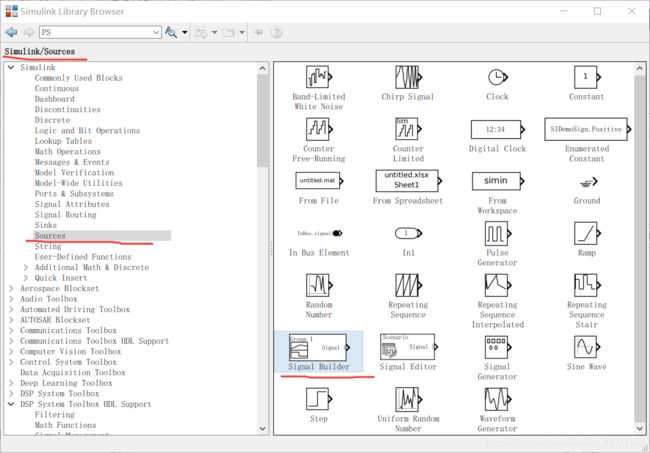Click the forward navigation arrow
Screen dimensions: 650x453
[29, 32]
